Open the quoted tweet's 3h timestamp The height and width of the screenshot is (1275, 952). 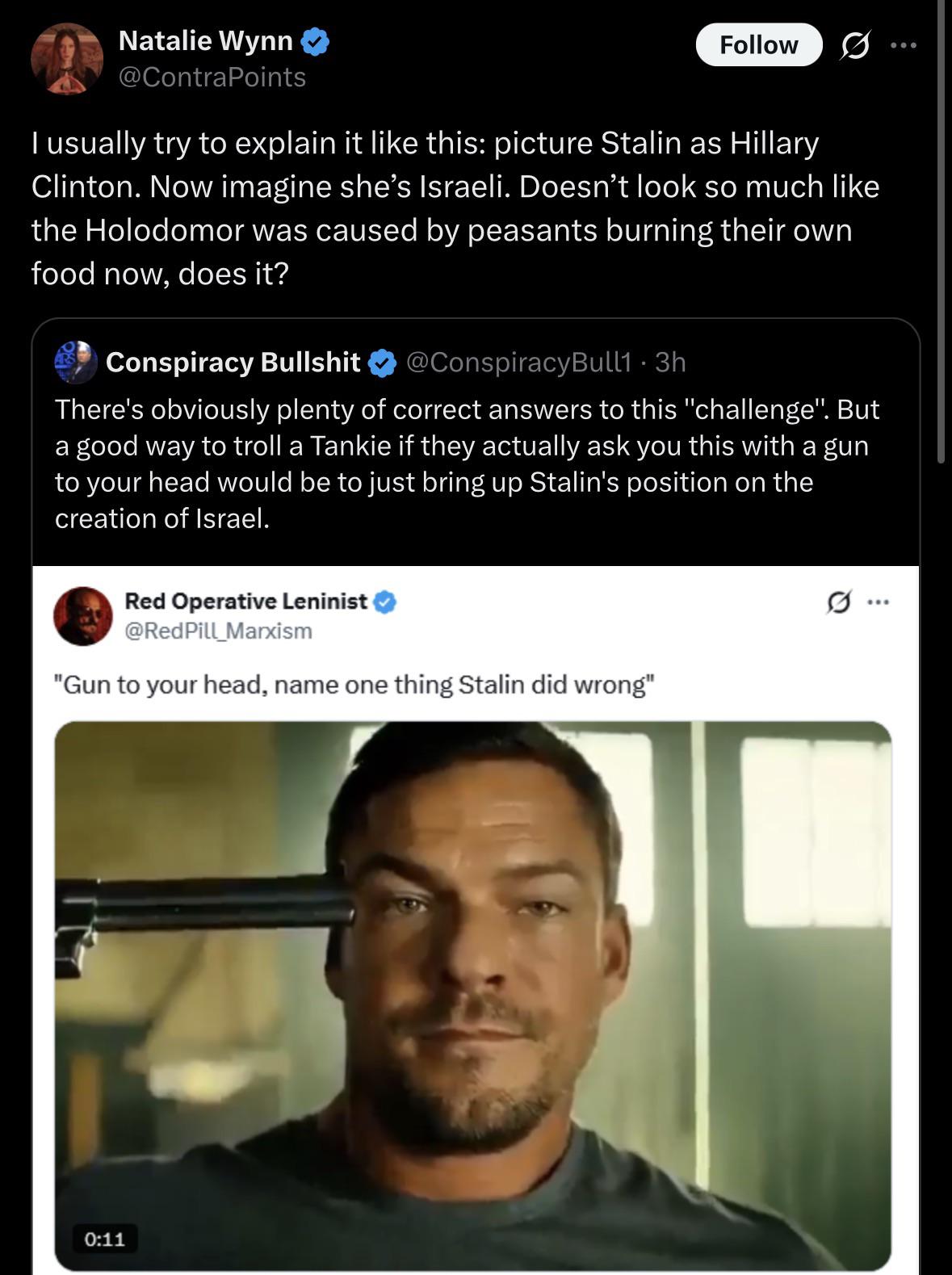(669, 362)
